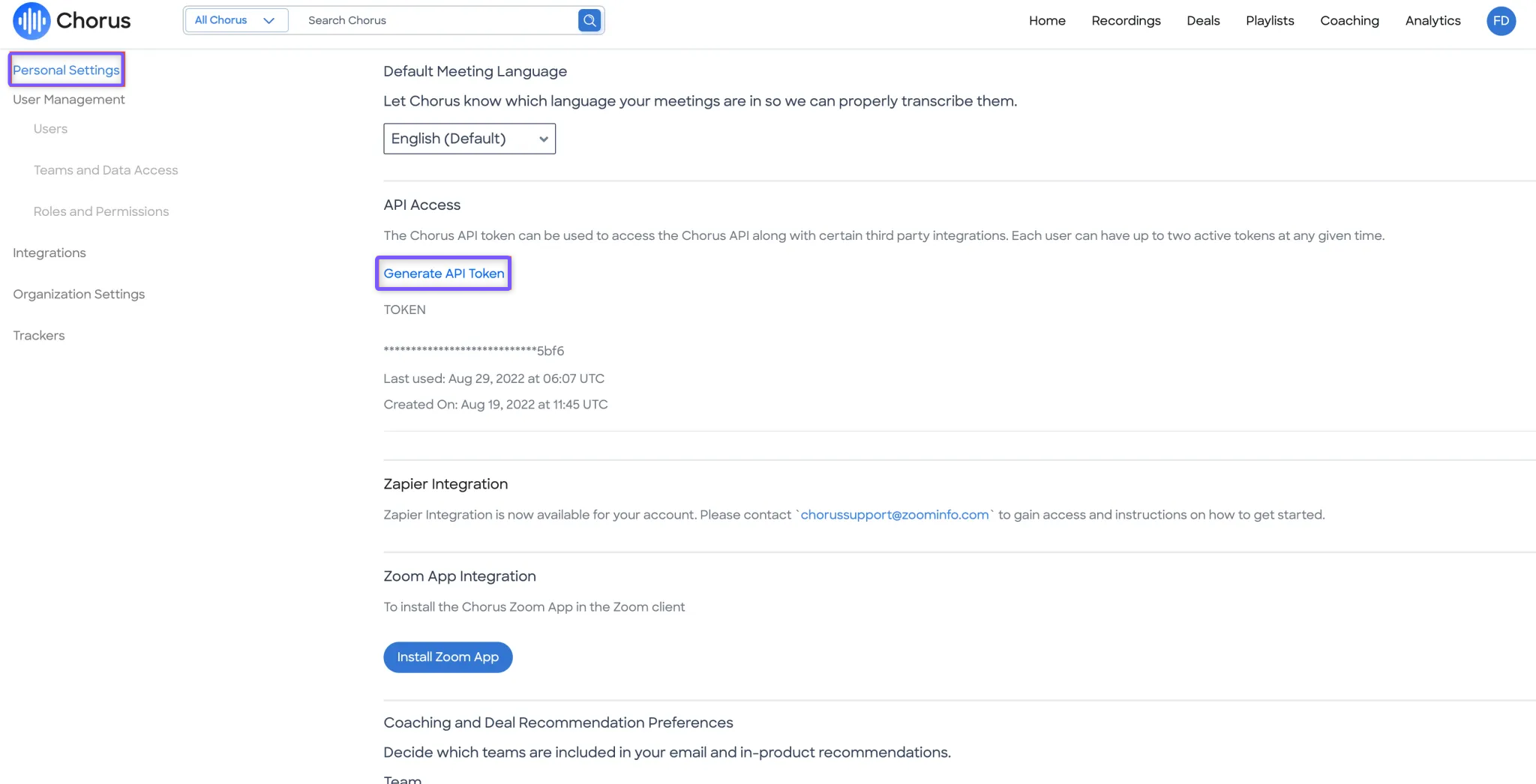This screenshot has width=1536, height=784.
Task: Open the English (Default) language dropdown
Action: pos(469,139)
